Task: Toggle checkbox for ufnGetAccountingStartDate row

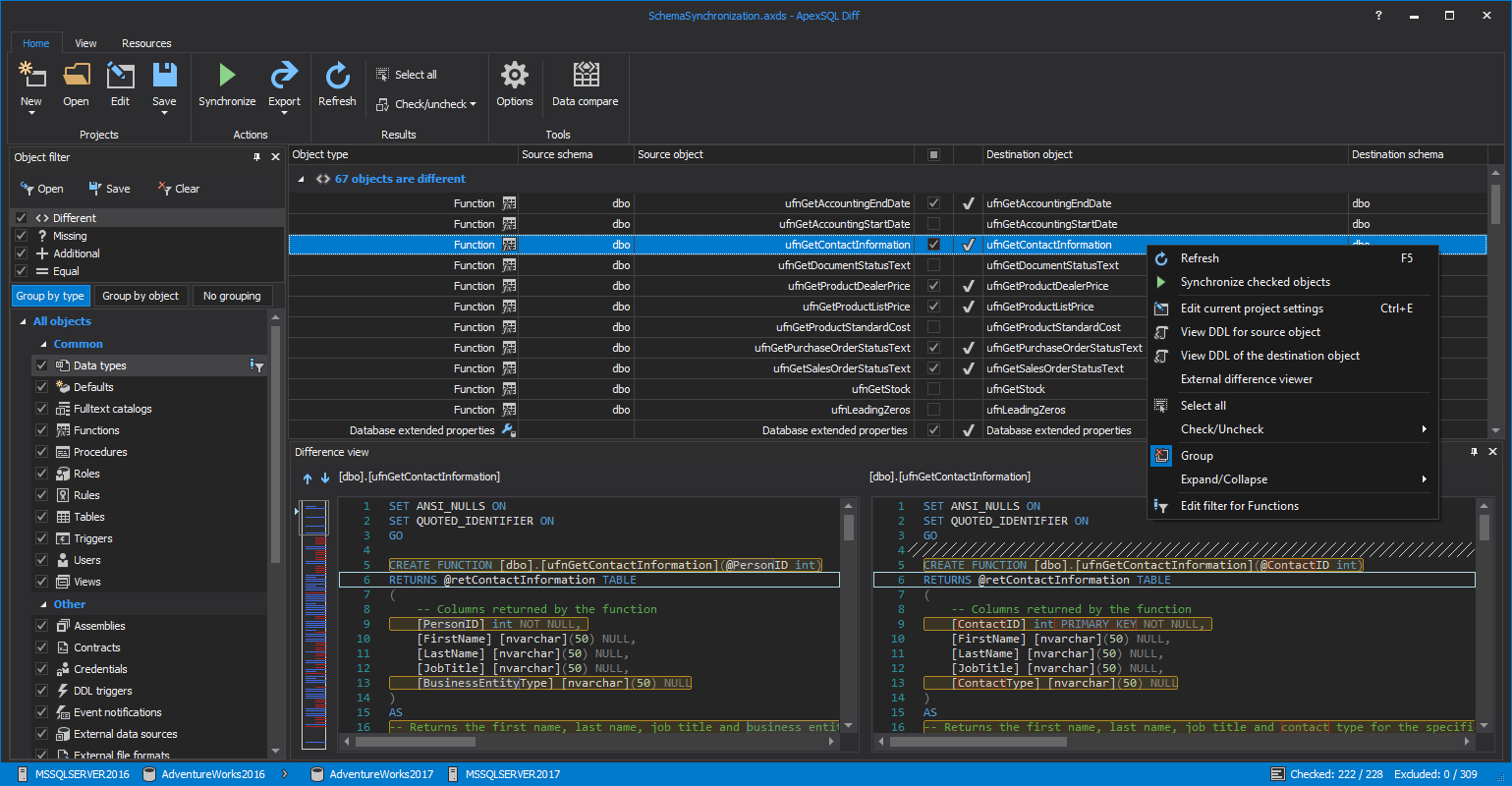Action: (x=933, y=224)
